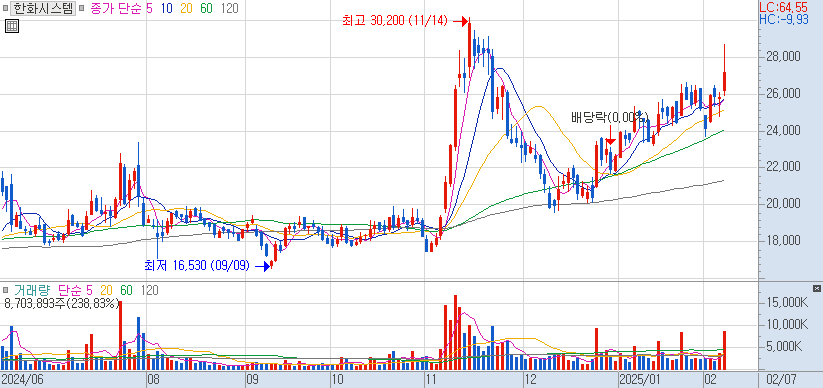Screen dimensions: 823x388
Task: Toggle the square beside 거래량 label
Action: click(x=6, y=290)
